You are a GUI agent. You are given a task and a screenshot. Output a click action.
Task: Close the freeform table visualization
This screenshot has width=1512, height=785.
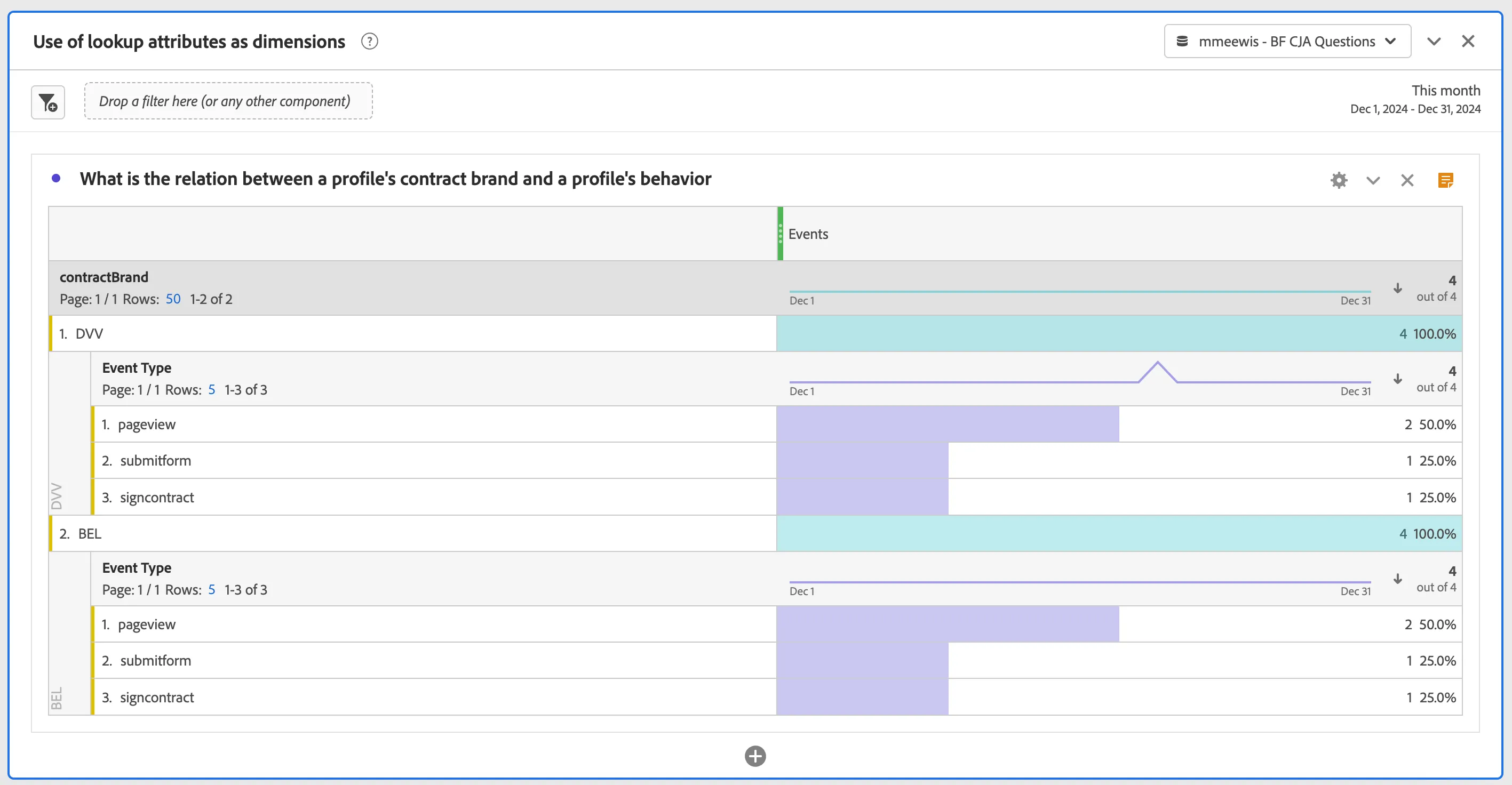[1407, 180]
